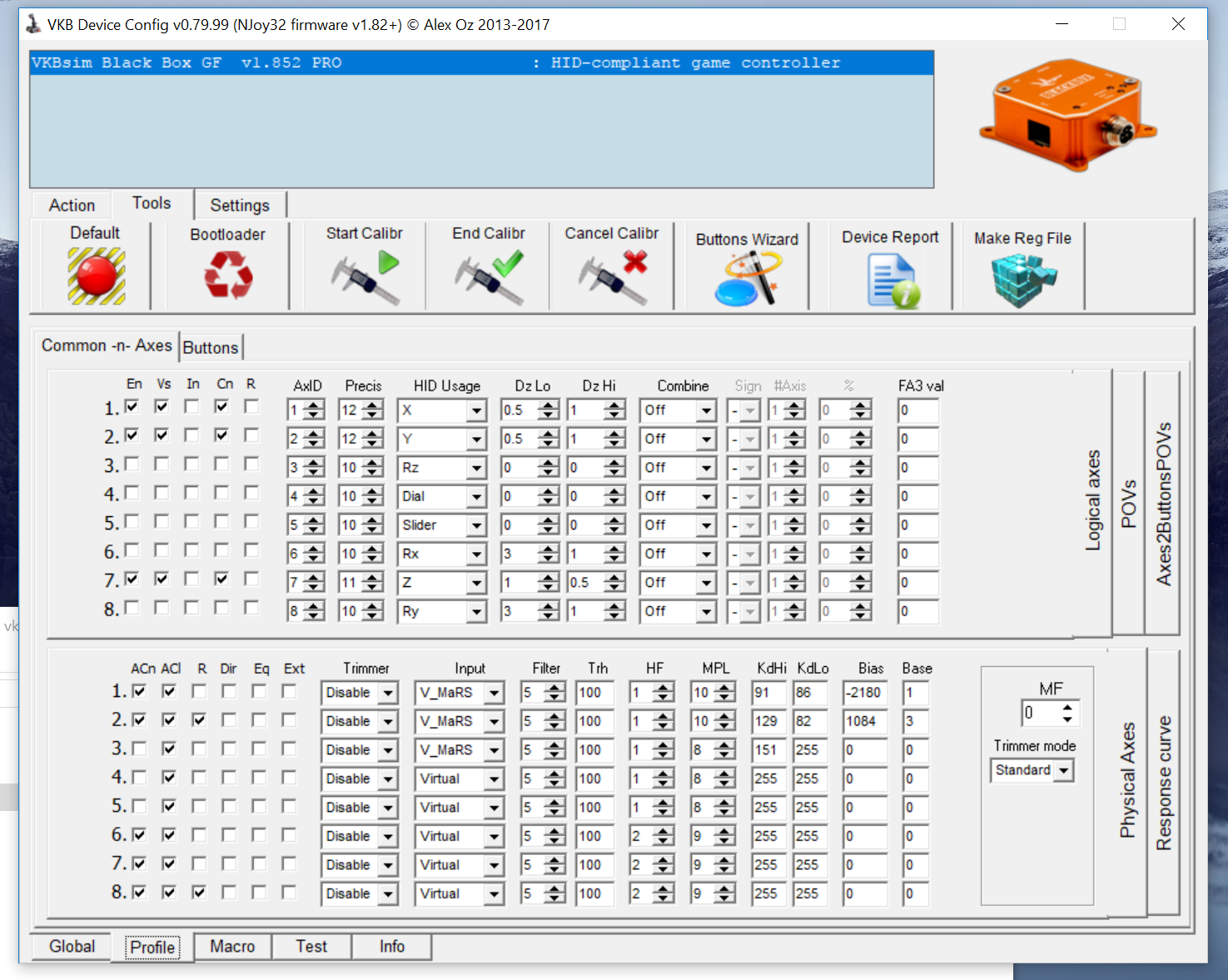Adjust MF value stepper

[1067, 713]
